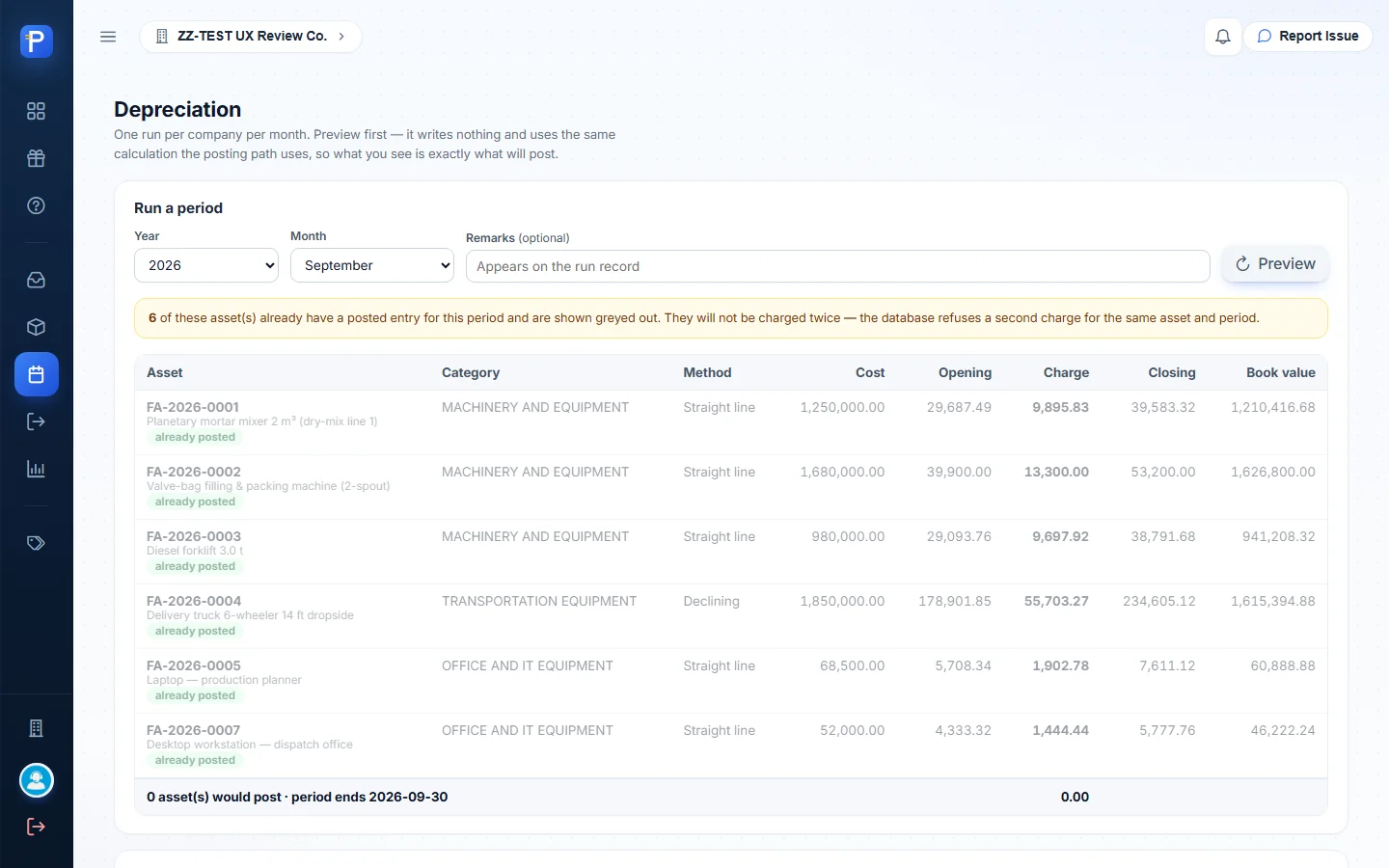The height and width of the screenshot is (868, 1389).
Task: Click the Run a period heading
Action: [x=178, y=207]
